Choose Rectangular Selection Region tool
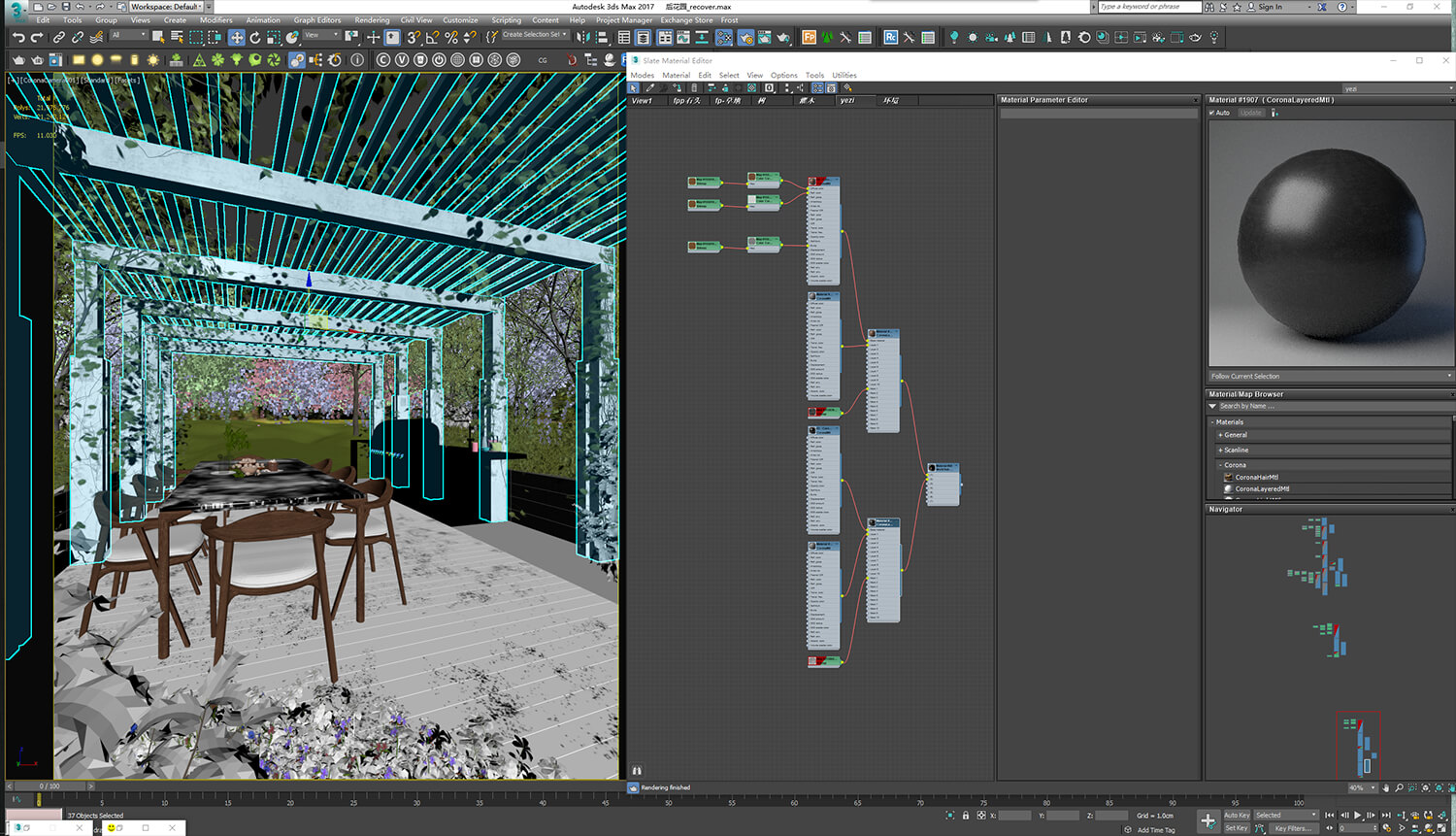 point(197,38)
